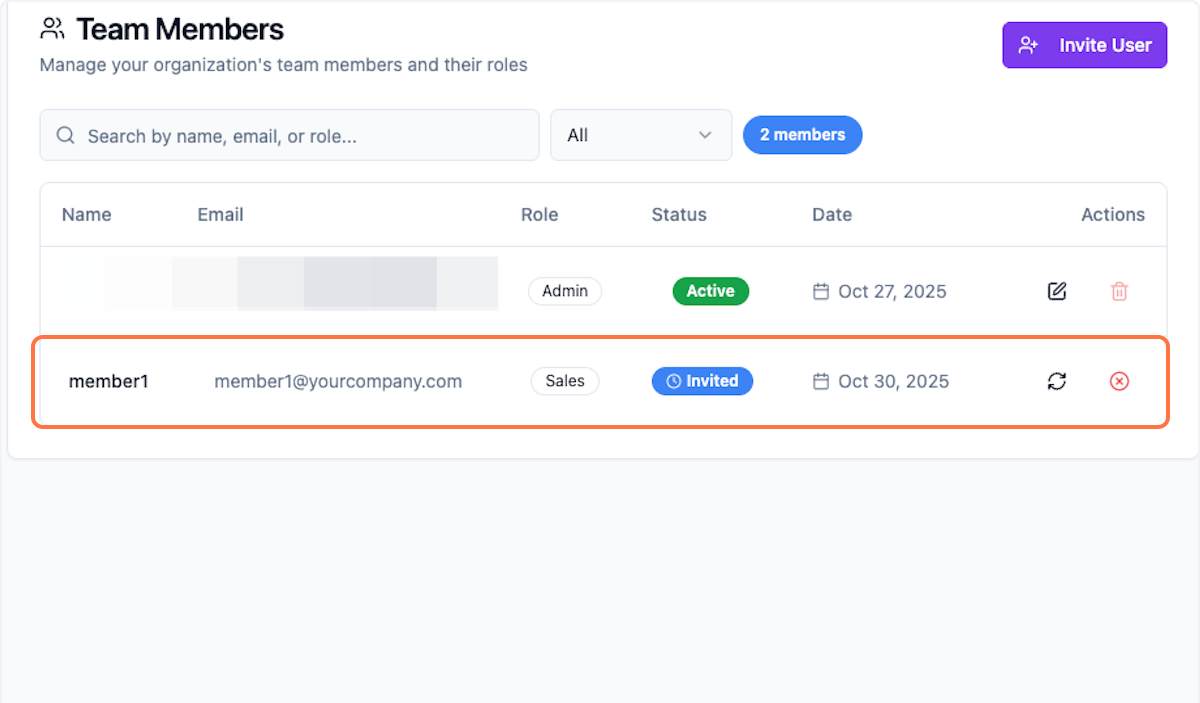Click the 2 members badge
The image size is (1200, 703).
[x=802, y=135]
